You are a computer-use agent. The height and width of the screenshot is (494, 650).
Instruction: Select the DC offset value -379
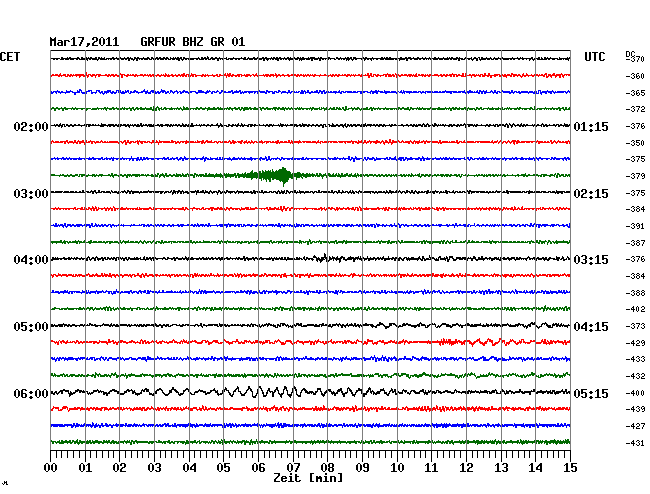(635, 176)
